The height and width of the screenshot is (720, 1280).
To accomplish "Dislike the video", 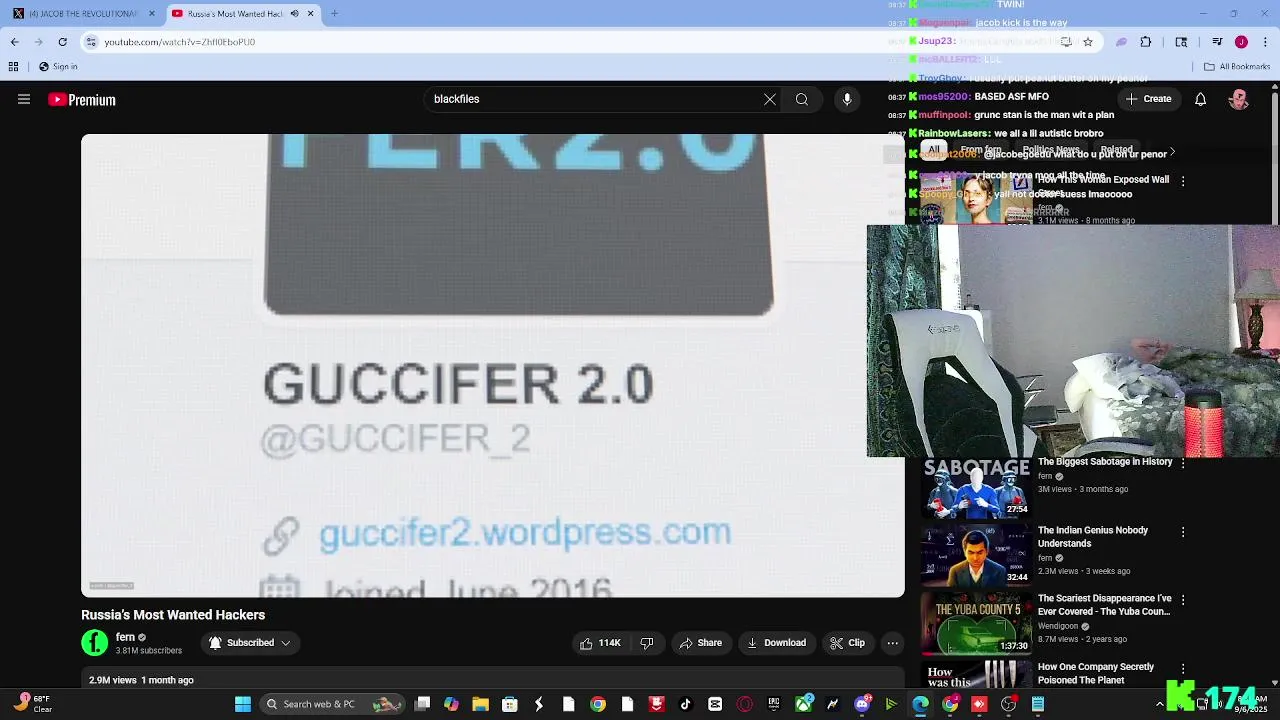I will click(646, 643).
